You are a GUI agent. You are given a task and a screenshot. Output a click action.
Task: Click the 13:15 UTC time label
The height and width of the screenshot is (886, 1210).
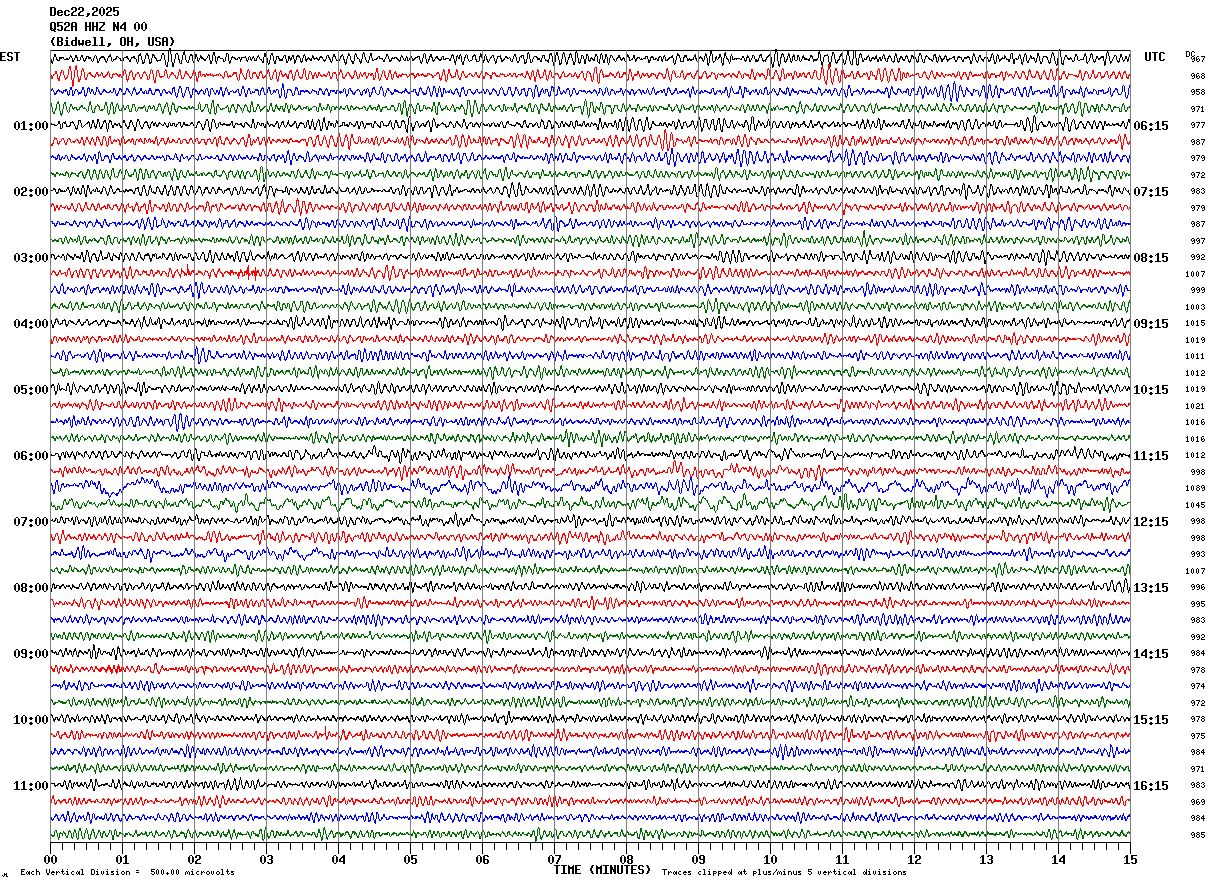[1151, 588]
